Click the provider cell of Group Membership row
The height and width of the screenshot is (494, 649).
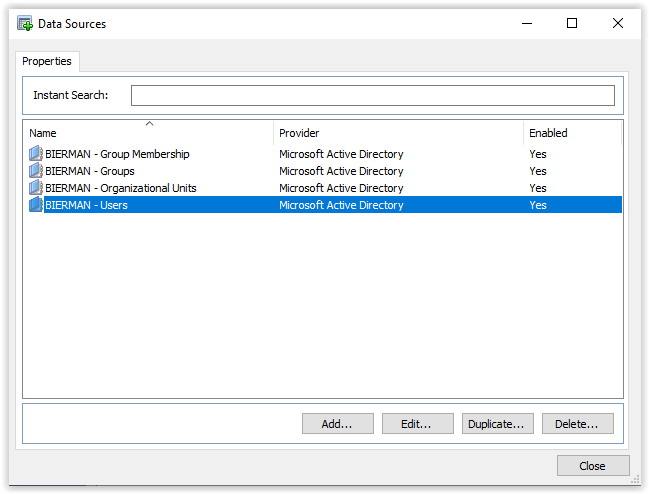(341, 154)
